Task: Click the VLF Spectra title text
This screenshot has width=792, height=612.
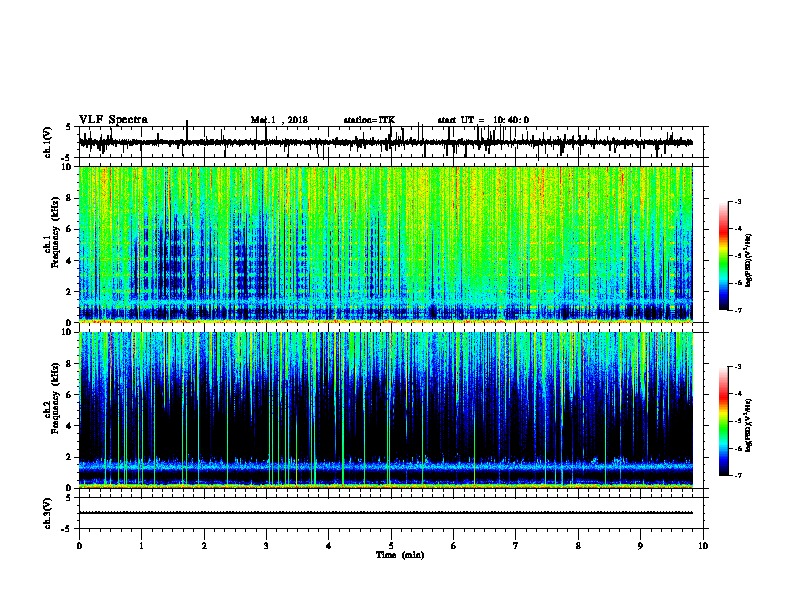Action: (113, 120)
